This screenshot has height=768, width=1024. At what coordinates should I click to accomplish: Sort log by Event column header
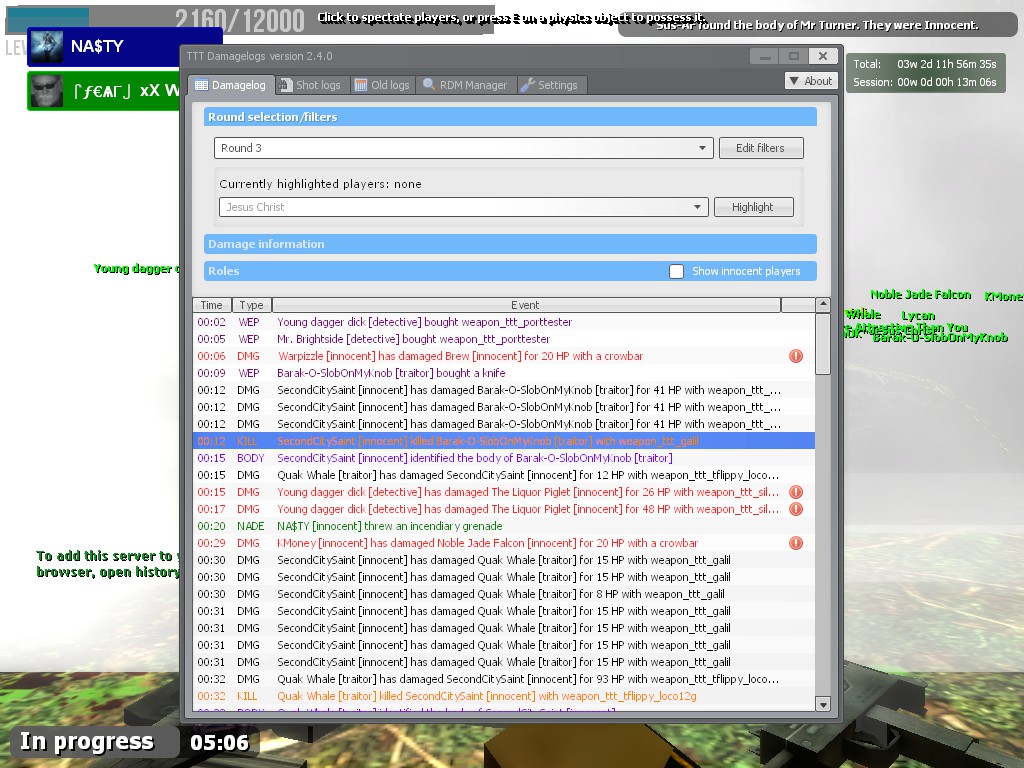click(x=526, y=305)
